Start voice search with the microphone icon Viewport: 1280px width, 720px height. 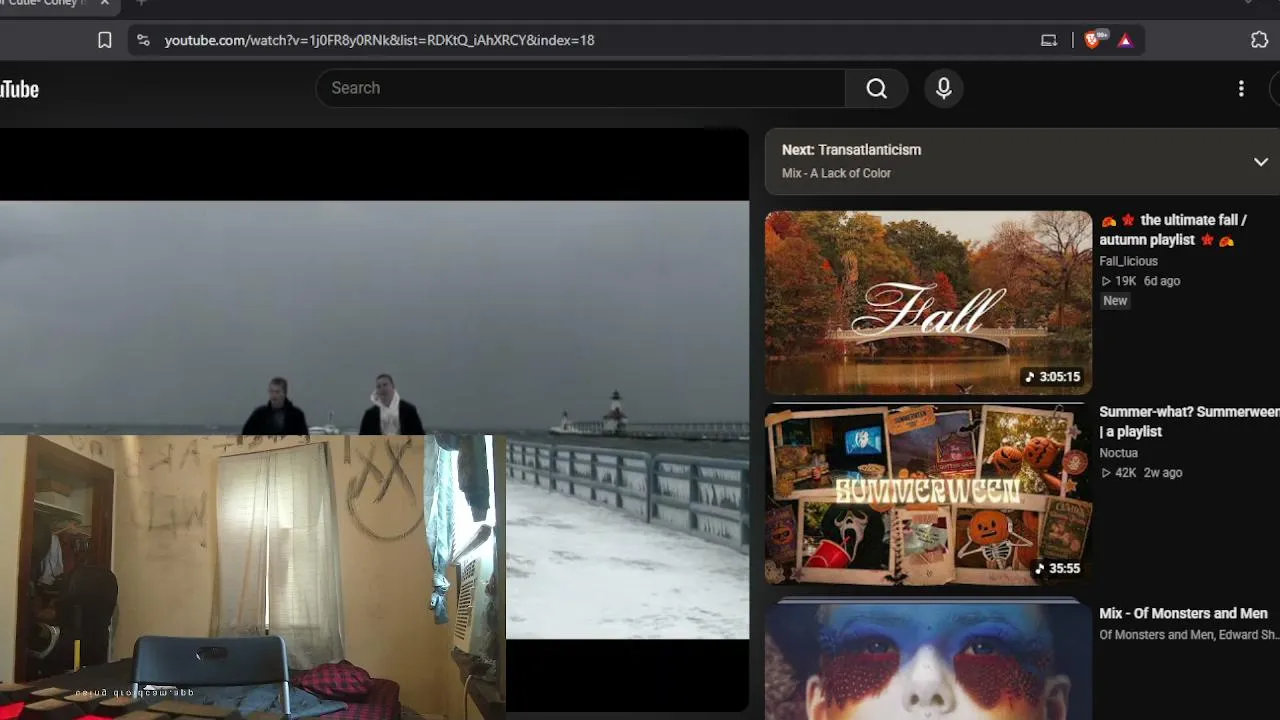coord(943,88)
